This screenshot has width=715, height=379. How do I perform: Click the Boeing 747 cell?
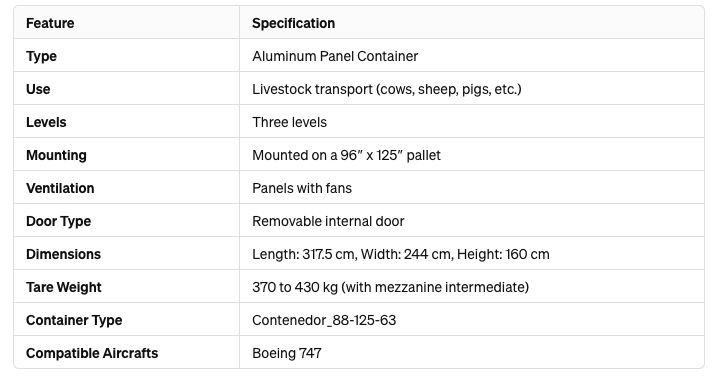(287, 353)
